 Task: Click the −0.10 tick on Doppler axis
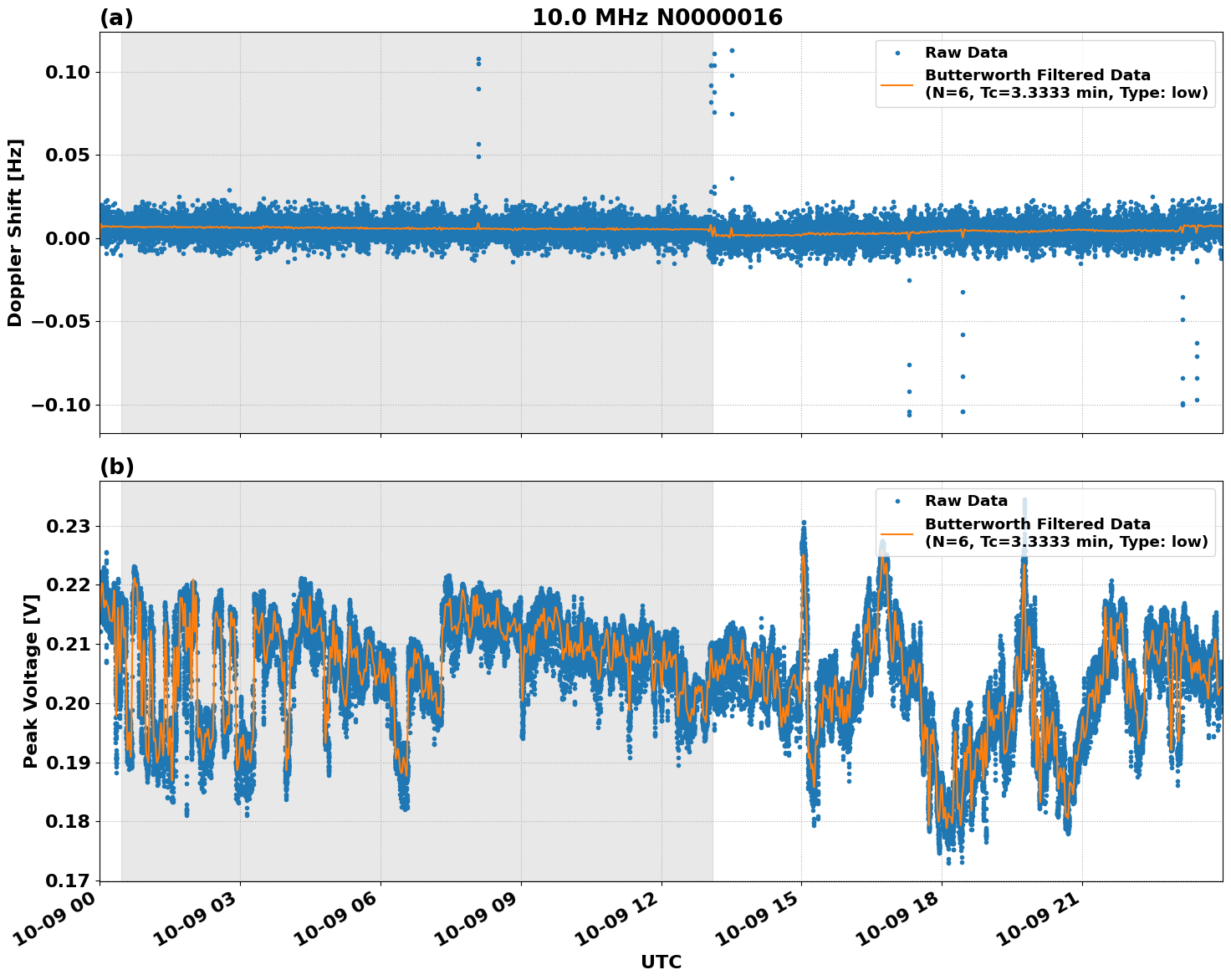point(60,405)
